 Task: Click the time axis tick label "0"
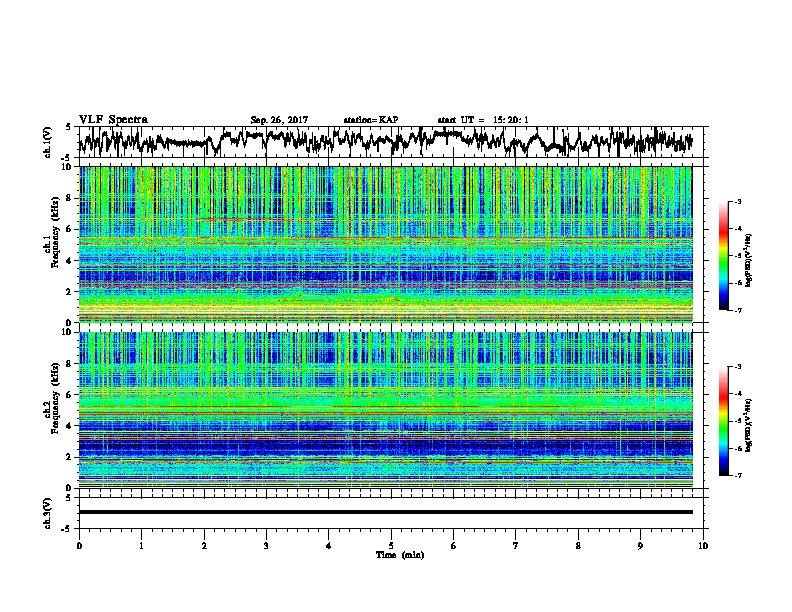click(x=79, y=546)
